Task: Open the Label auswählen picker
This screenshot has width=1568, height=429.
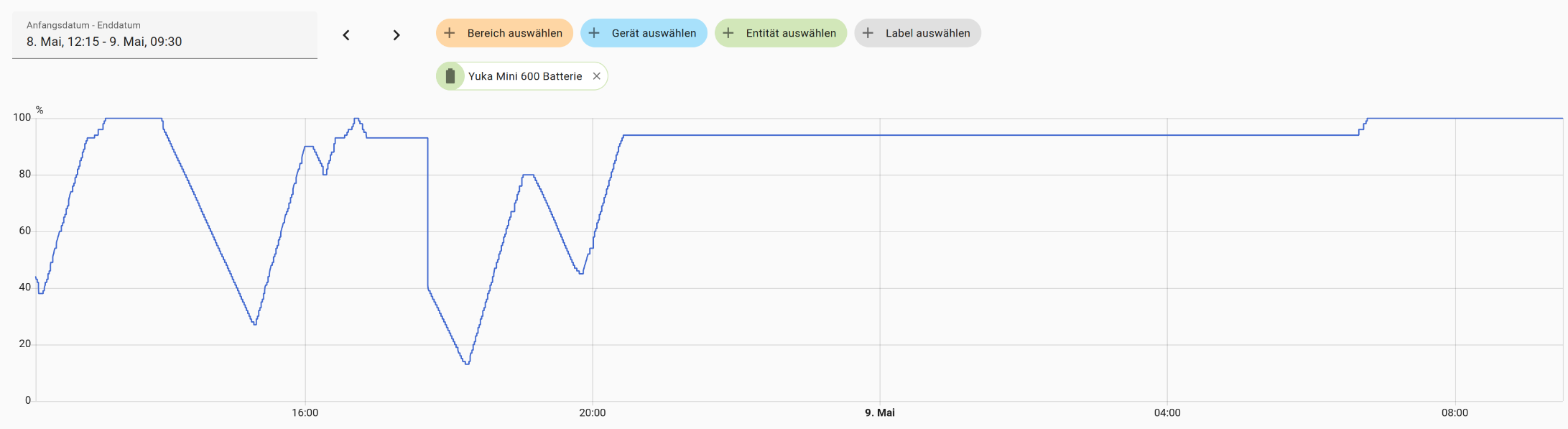Action: coord(917,33)
